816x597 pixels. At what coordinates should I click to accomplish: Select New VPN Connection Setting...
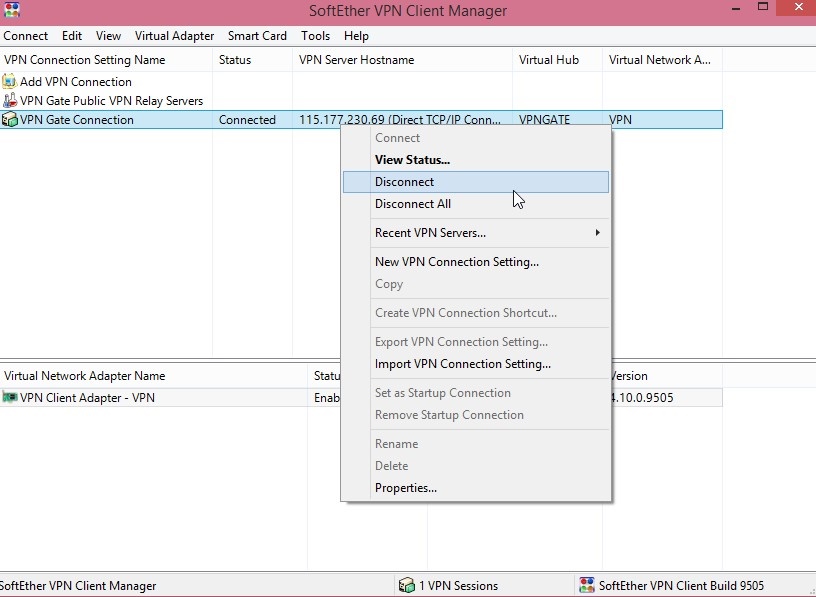click(x=476, y=262)
